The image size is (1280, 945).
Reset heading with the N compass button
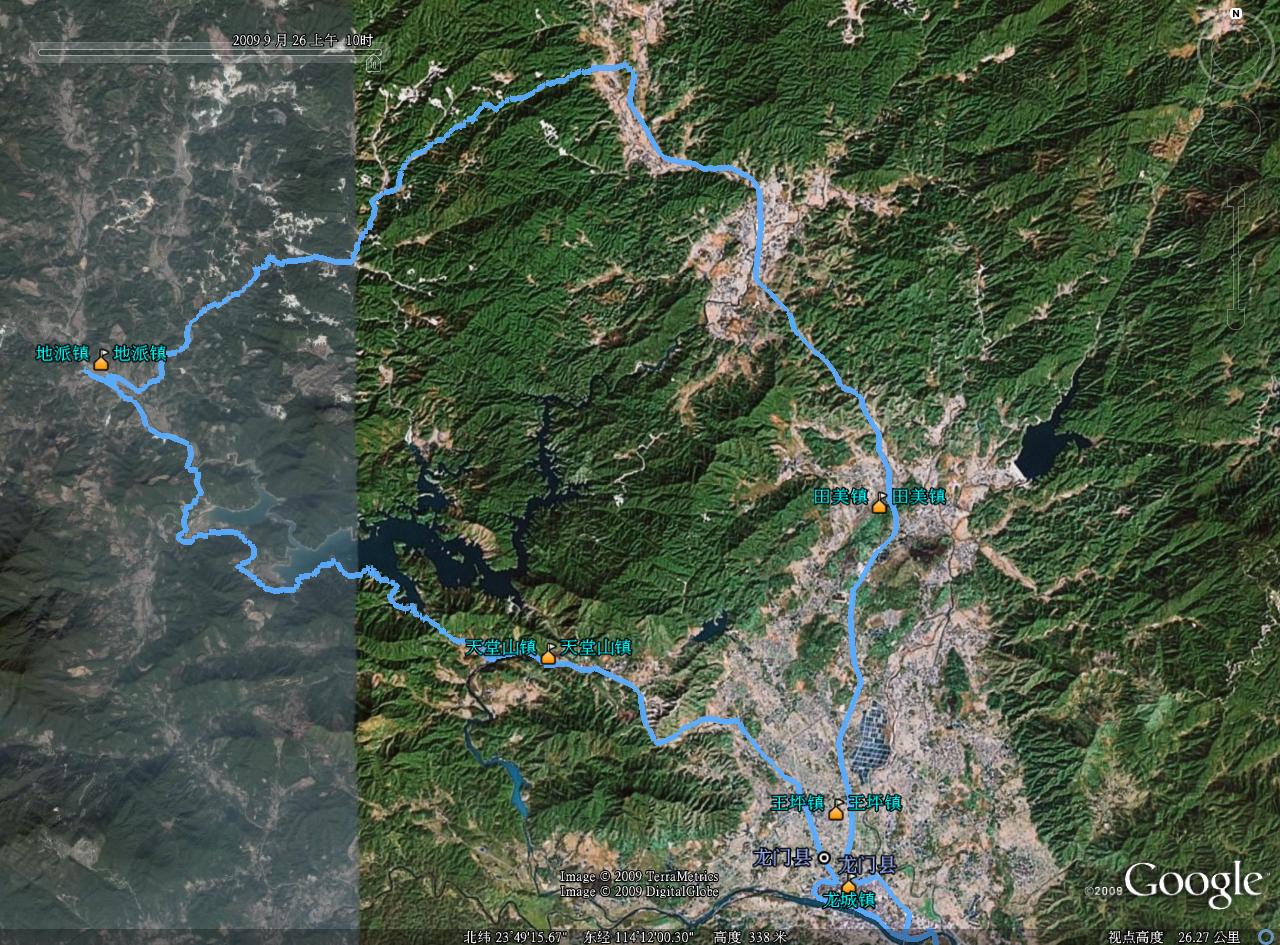tap(1236, 14)
